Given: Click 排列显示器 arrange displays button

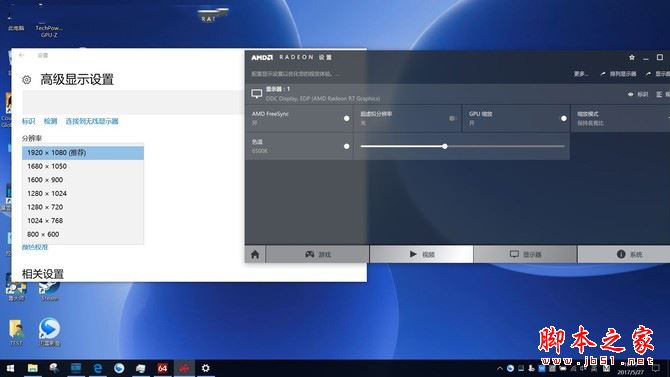Looking at the screenshot, I should tap(619, 74).
